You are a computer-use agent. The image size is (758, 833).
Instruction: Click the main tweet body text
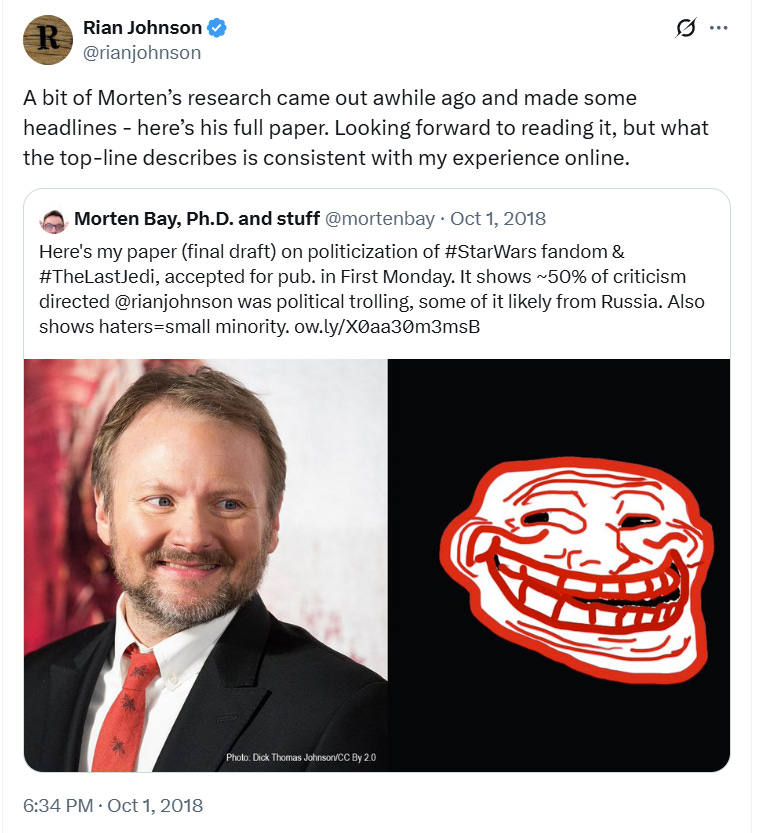click(x=365, y=128)
